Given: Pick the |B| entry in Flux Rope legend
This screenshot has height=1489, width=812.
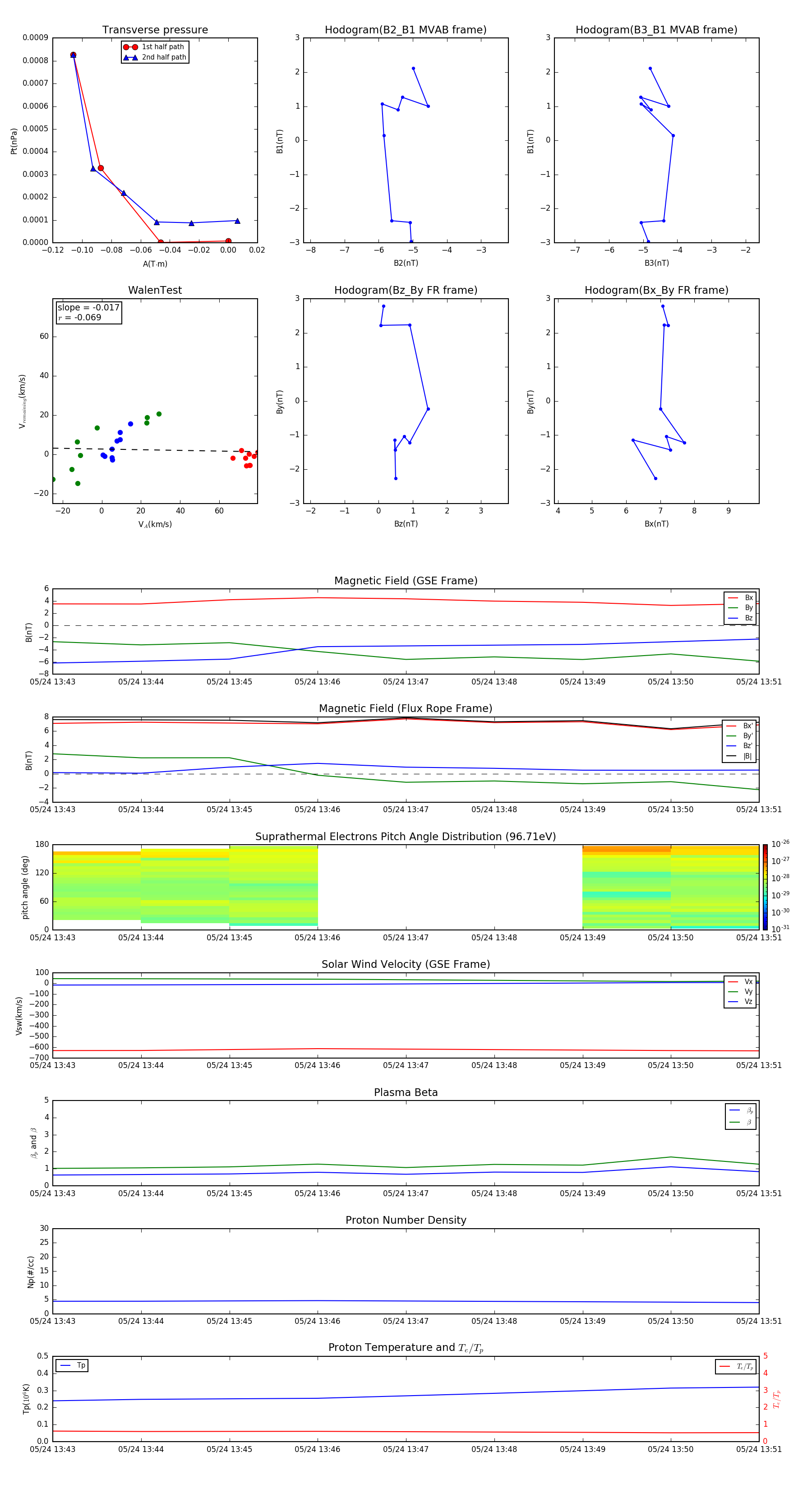Looking at the screenshot, I should [740, 756].
